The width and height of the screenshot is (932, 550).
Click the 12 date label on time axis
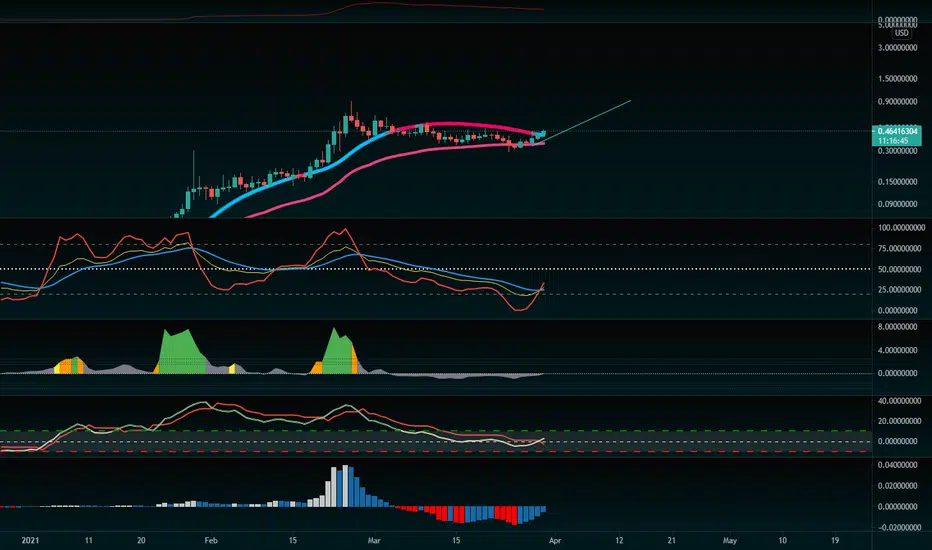point(619,540)
